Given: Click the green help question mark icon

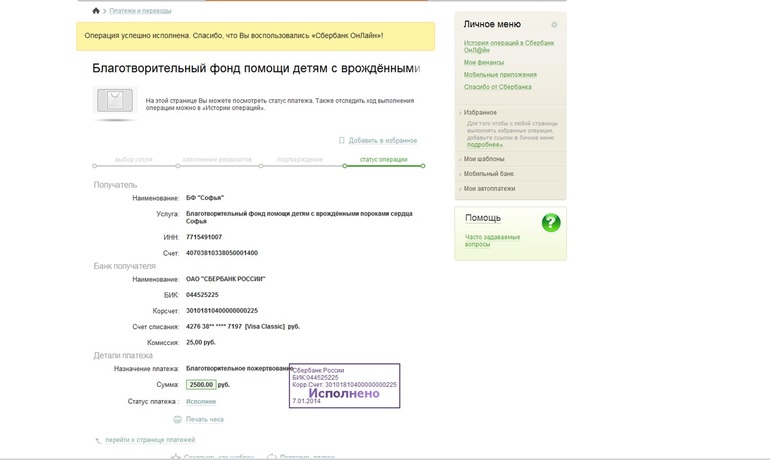Looking at the screenshot, I should click(551, 223).
